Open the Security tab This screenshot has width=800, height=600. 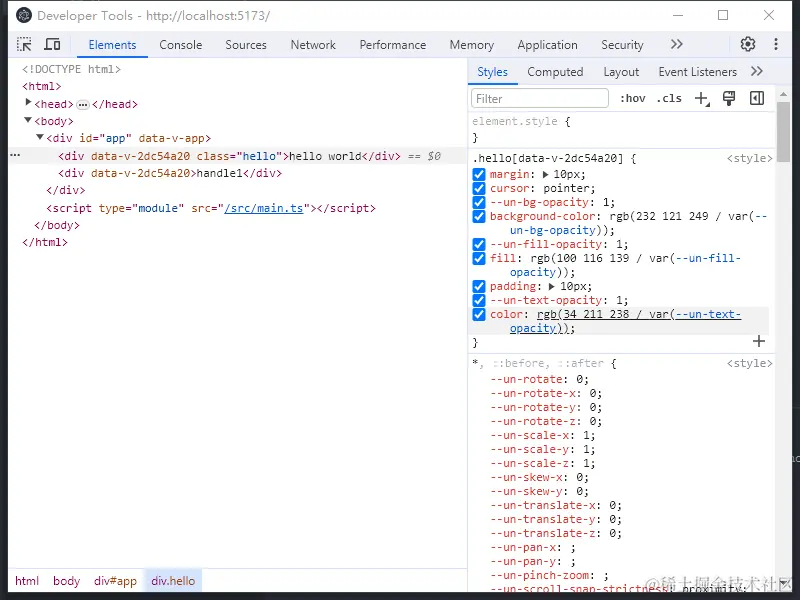pyautogui.click(x=622, y=45)
